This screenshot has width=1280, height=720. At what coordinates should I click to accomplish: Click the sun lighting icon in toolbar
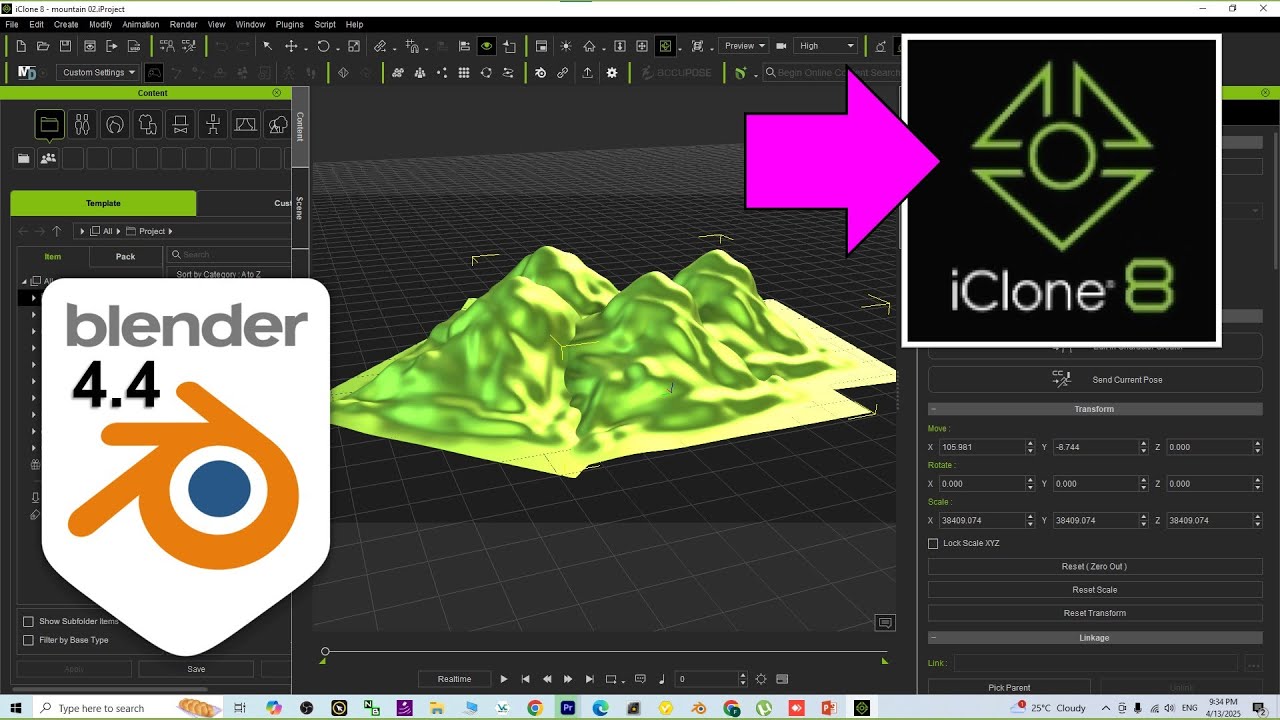pyautogui.click(x=566, y=46)
